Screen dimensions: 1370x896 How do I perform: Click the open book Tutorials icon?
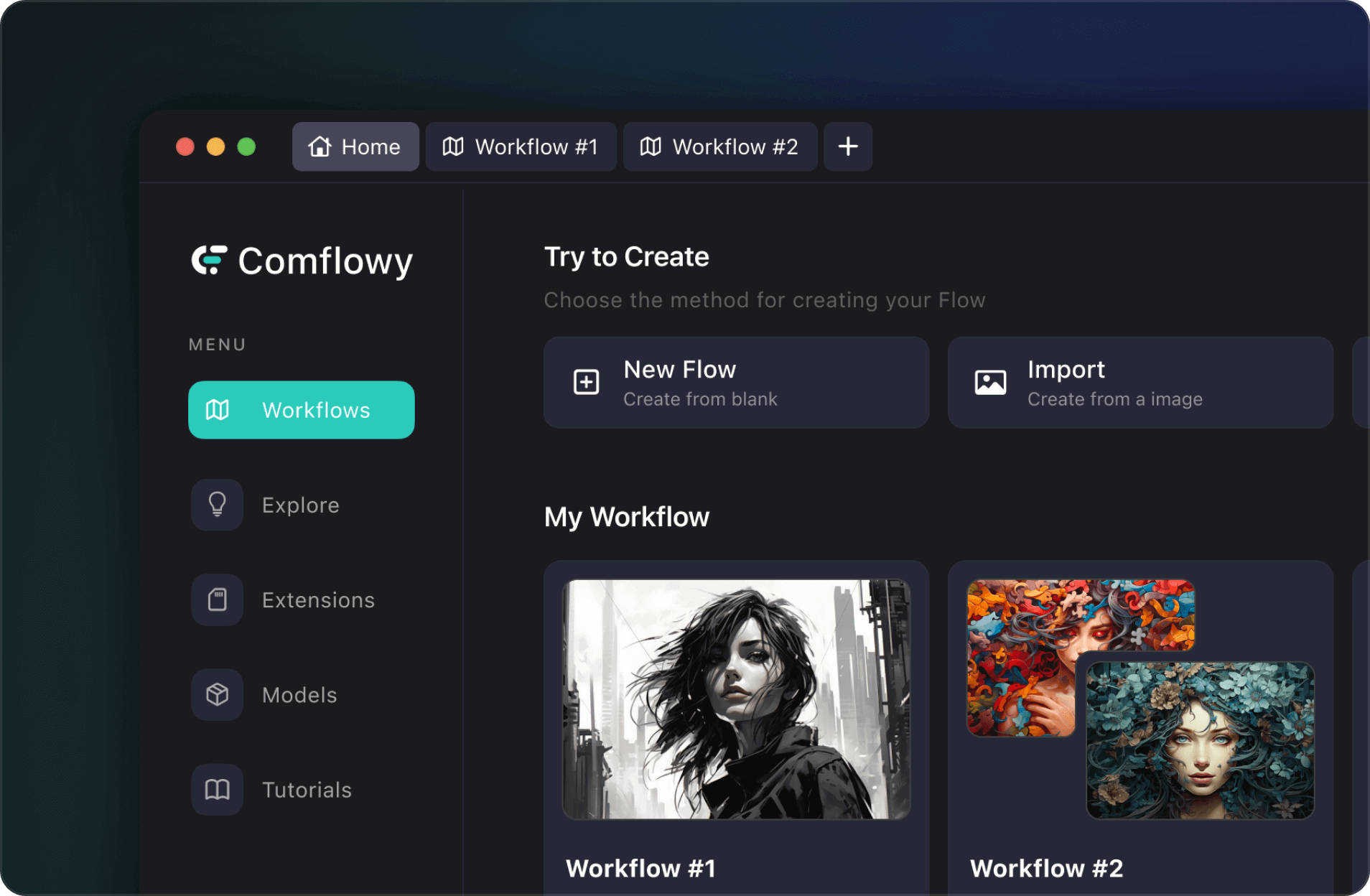(217, 789)
